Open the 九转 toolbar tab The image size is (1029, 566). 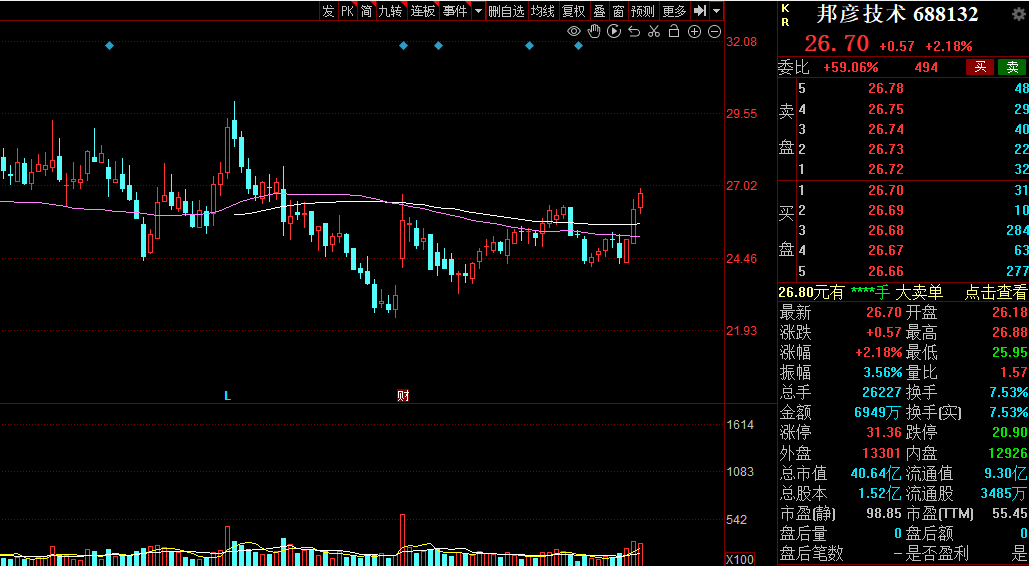pos(390,11)
